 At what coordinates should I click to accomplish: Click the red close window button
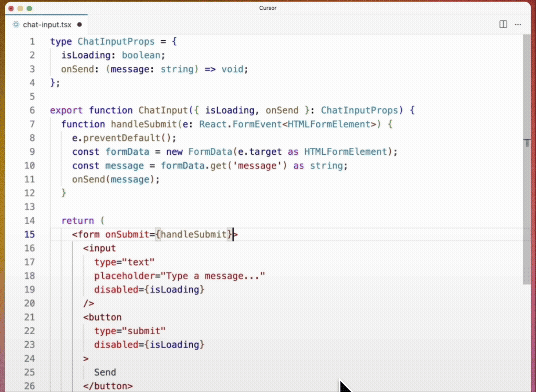(x=11, y=8)
